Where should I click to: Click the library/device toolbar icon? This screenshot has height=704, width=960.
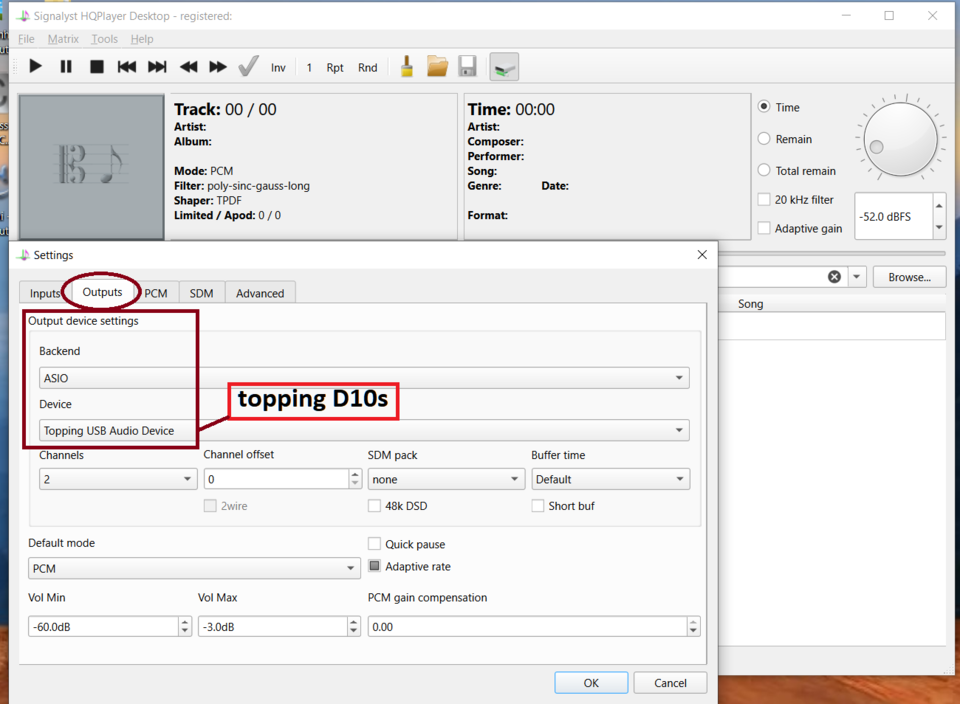pyautogui.click(x=504, y=67)
